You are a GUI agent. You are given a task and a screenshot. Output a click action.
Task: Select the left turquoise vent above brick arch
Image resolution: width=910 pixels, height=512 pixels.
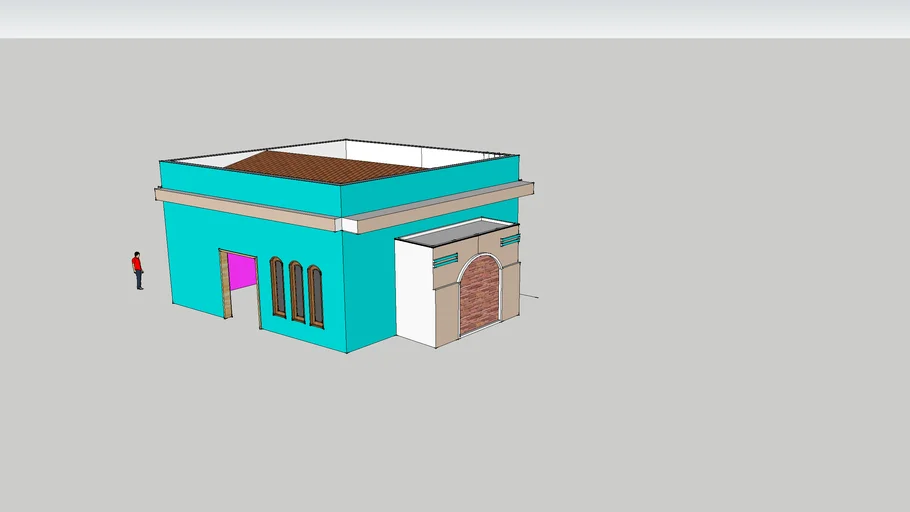click(x=445, y=259)
